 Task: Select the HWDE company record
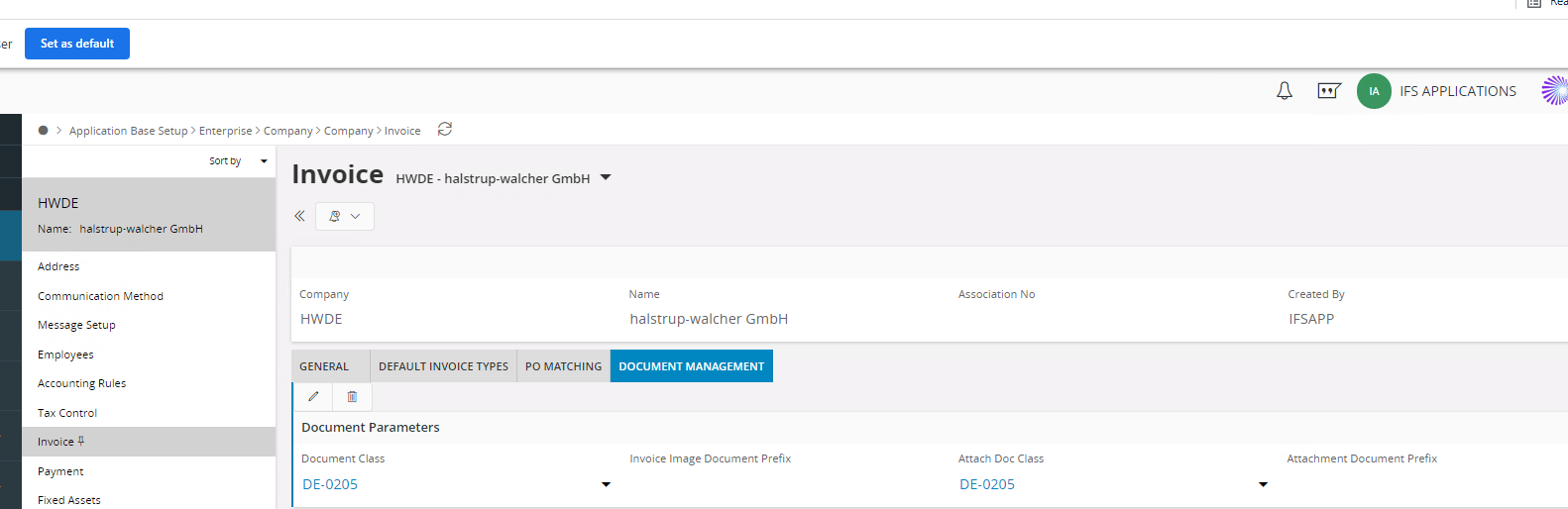pyautogui.click(x=149, y=215)
